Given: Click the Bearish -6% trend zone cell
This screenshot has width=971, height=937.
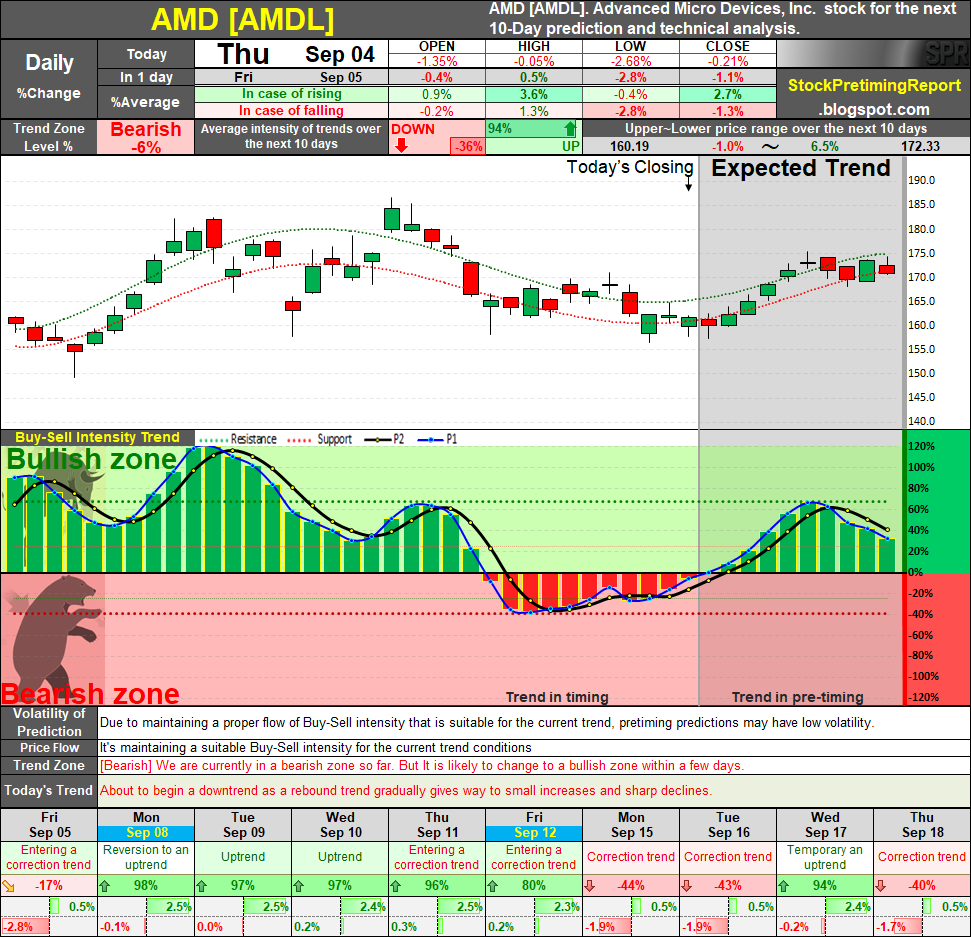Looking at the screenshot, I should tap(146, 137).
